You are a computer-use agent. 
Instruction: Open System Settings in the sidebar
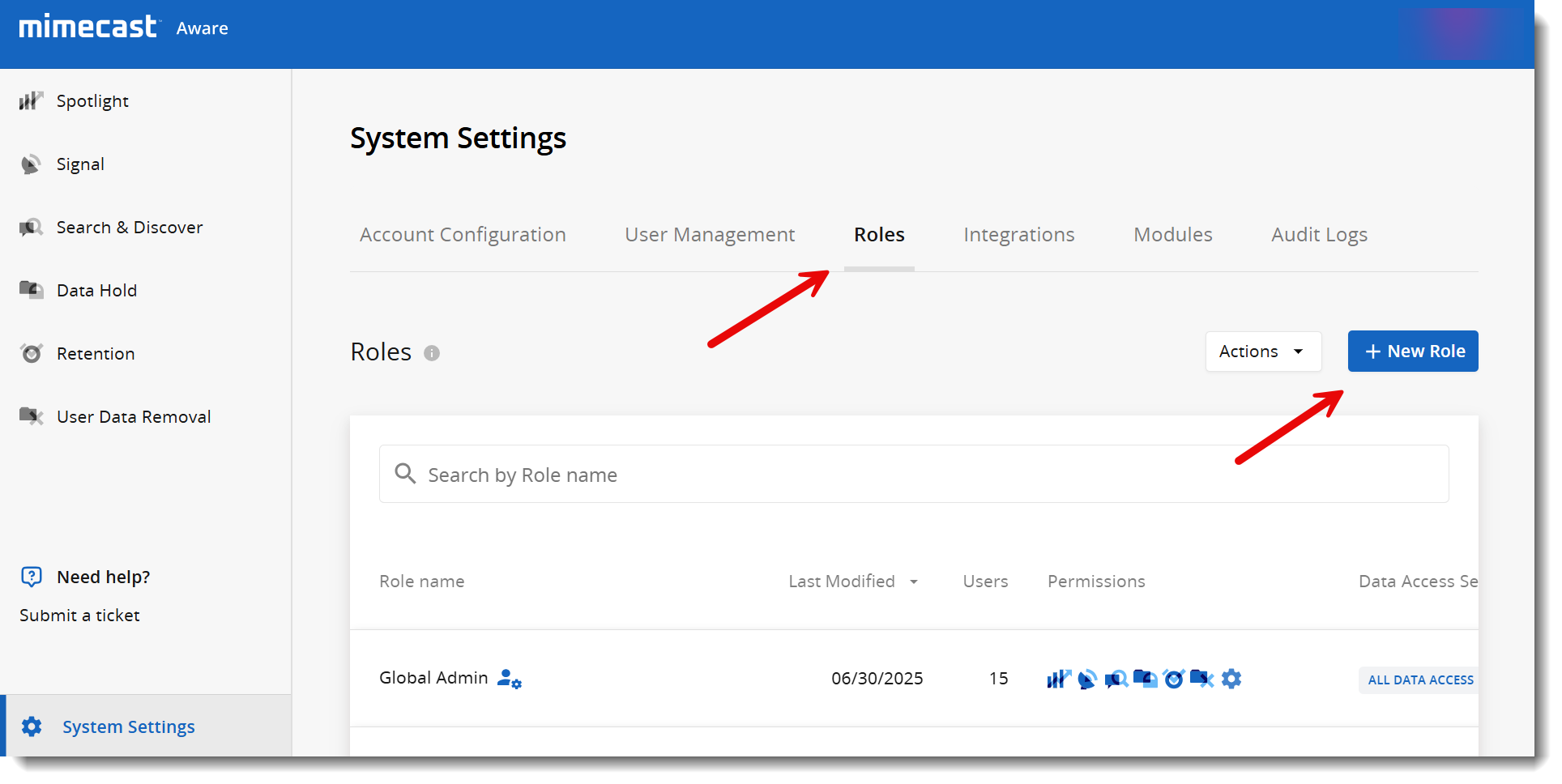pos(128,727)
